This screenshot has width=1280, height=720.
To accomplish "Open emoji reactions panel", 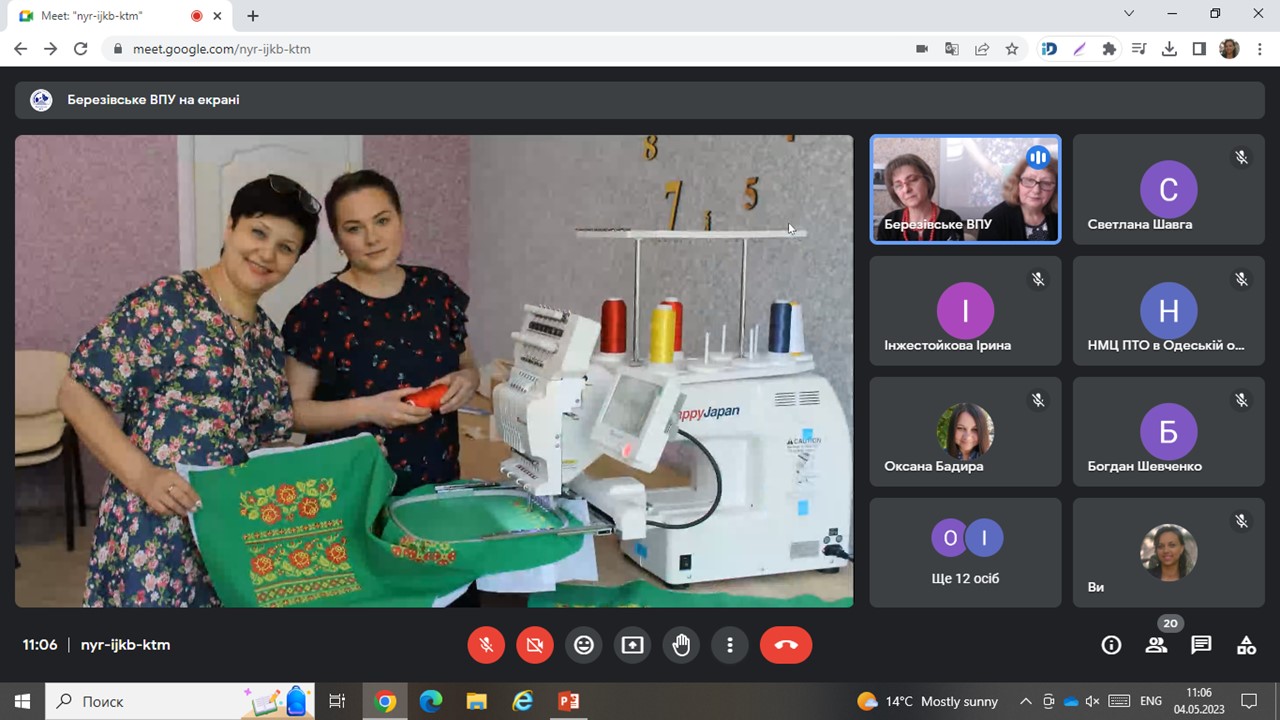I will (x=584, y=645).
